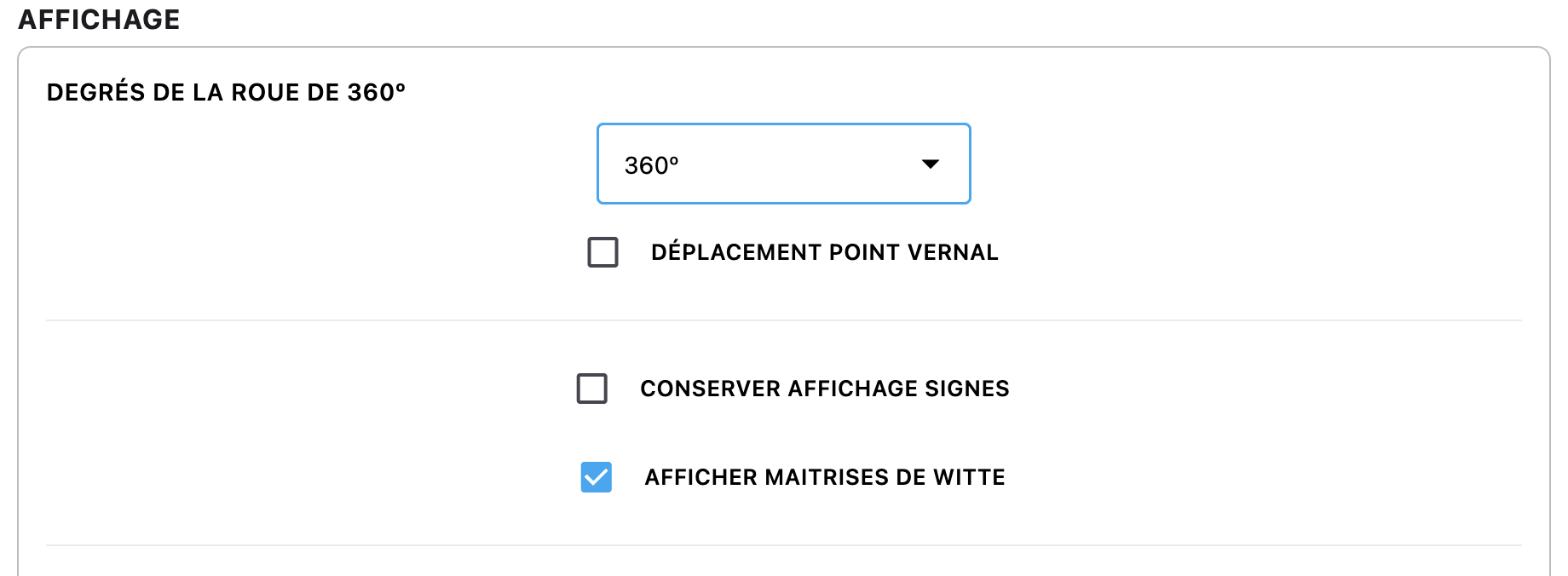The height and width of the screenshot is (576, 1568).
Task: Click the Conserver Affichage Signes label
Action: pyautogui.click(x=824, y=389)
